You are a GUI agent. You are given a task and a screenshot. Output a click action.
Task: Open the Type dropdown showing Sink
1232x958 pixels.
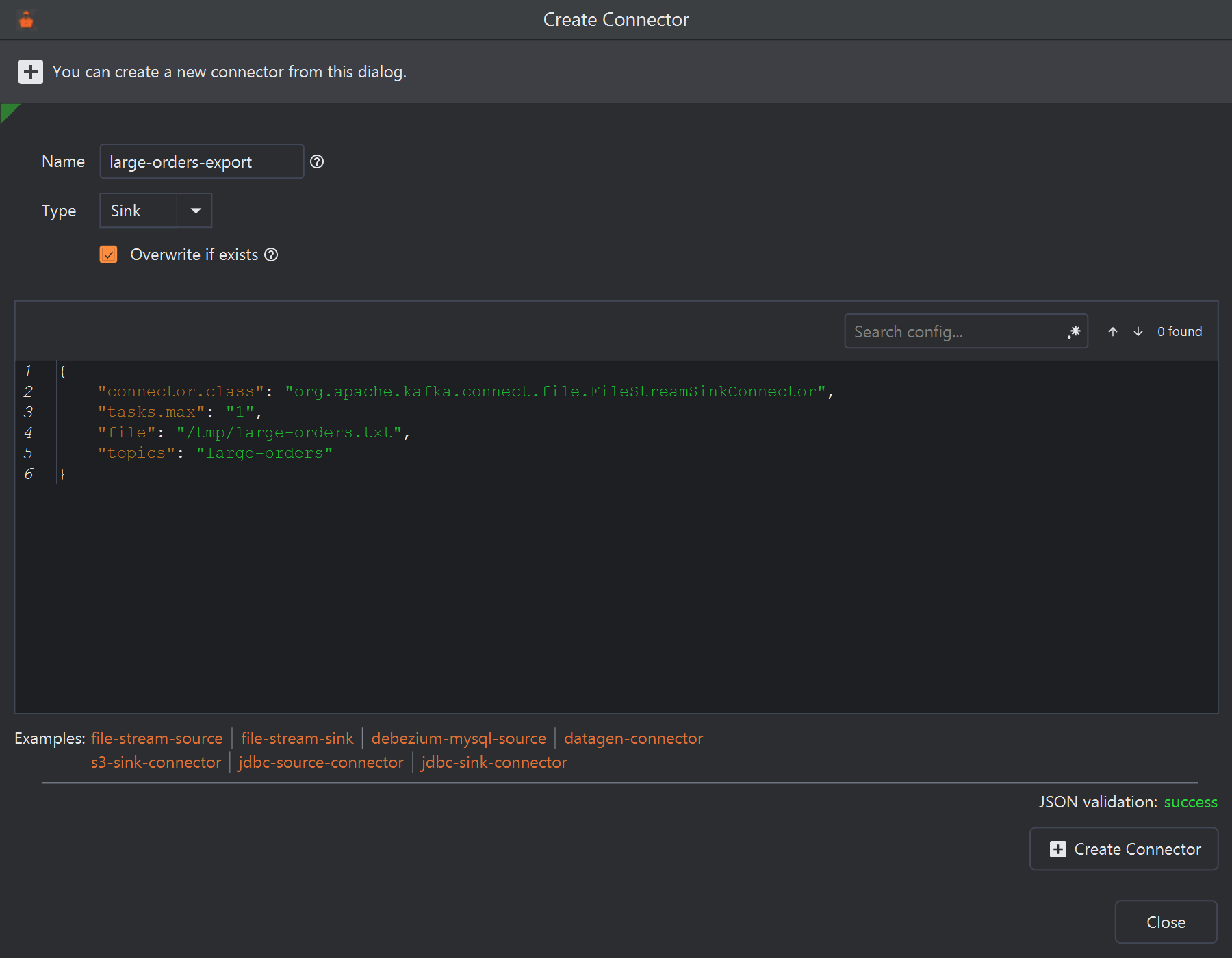click(156, 211)
